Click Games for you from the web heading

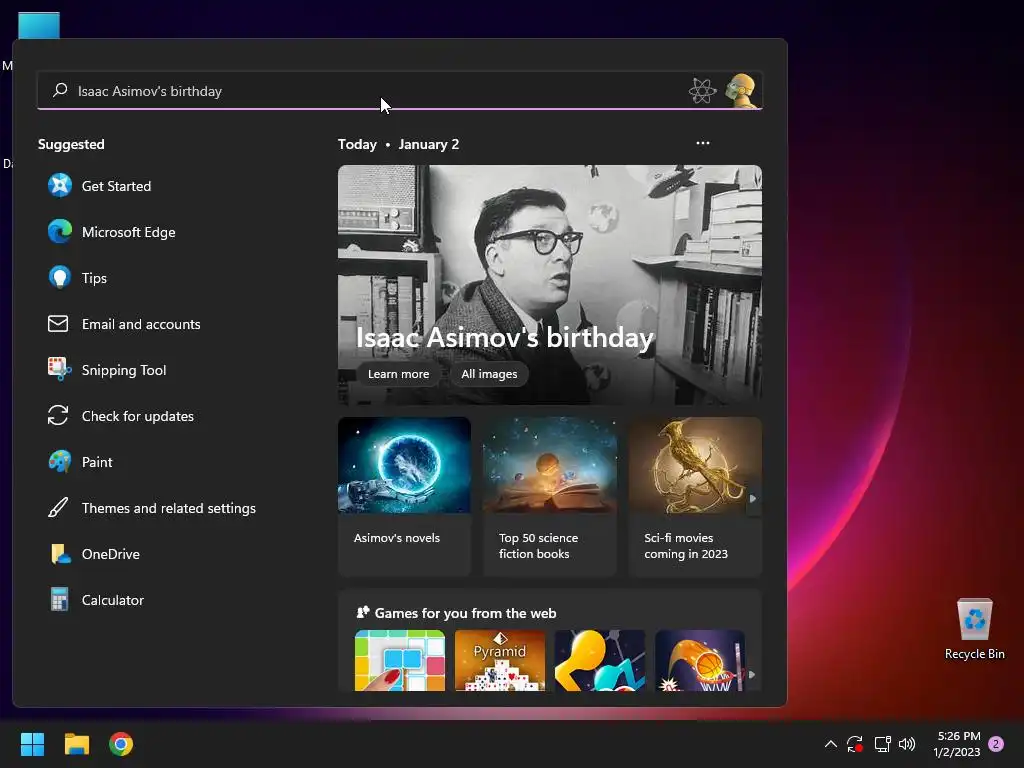click(x=465, y=613)
